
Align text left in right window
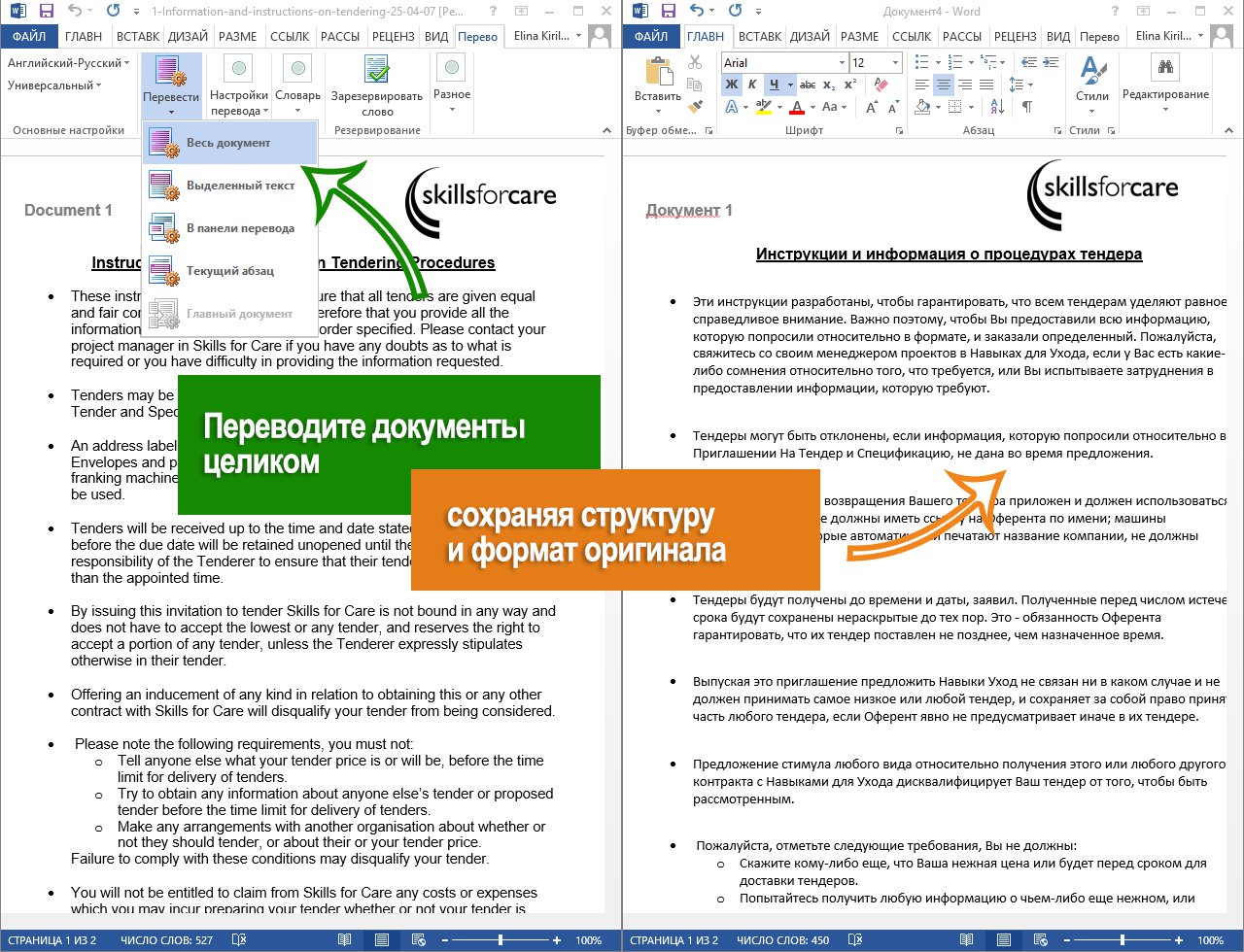point(923,85)
